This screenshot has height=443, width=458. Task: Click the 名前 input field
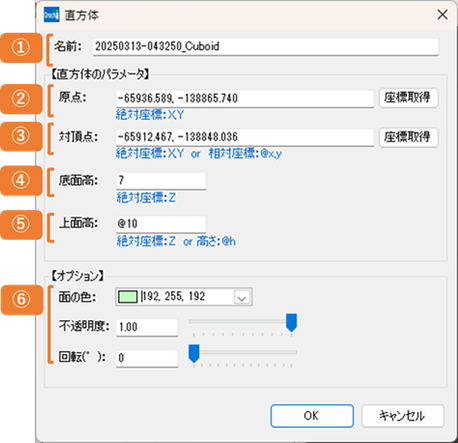(266, 46)
